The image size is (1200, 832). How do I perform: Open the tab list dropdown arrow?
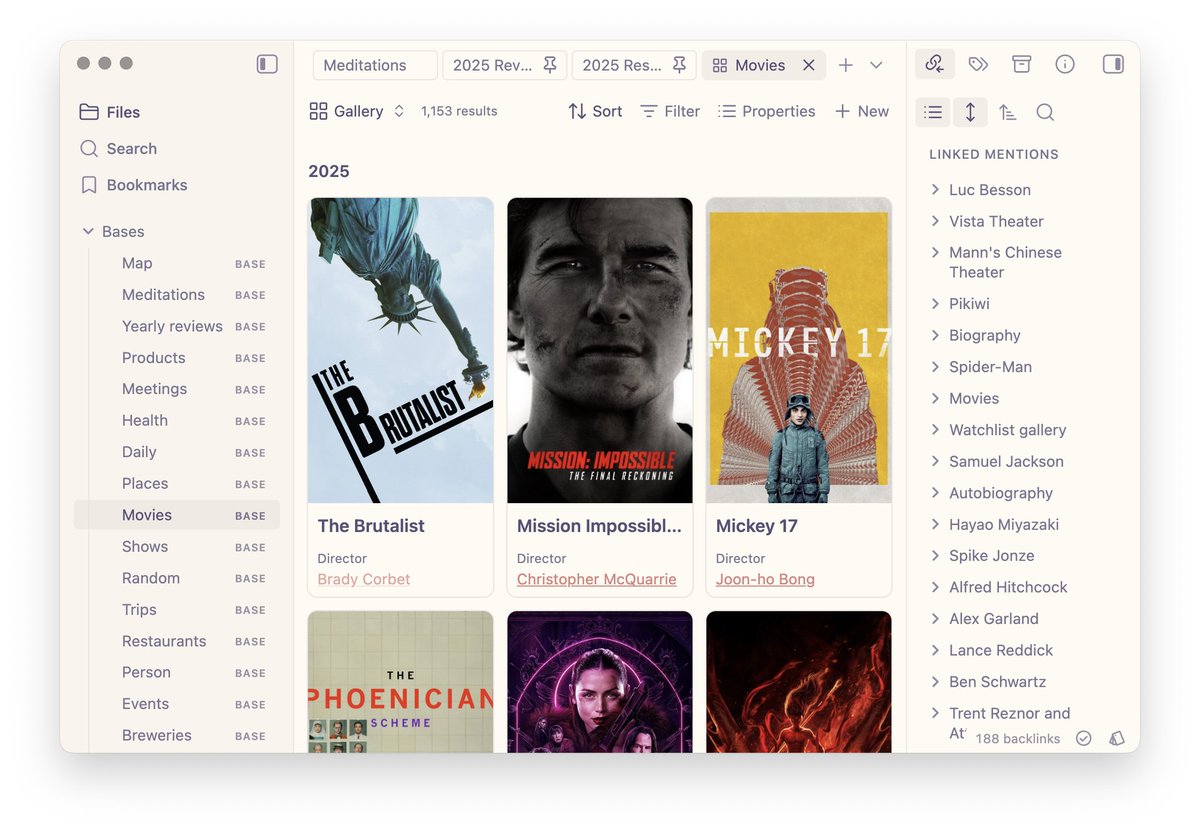tap(876, 65)
